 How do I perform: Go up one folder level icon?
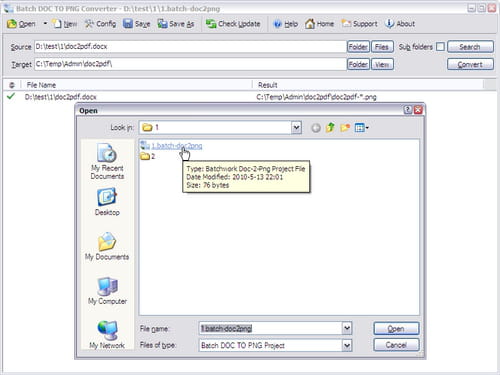coord(330,127)
